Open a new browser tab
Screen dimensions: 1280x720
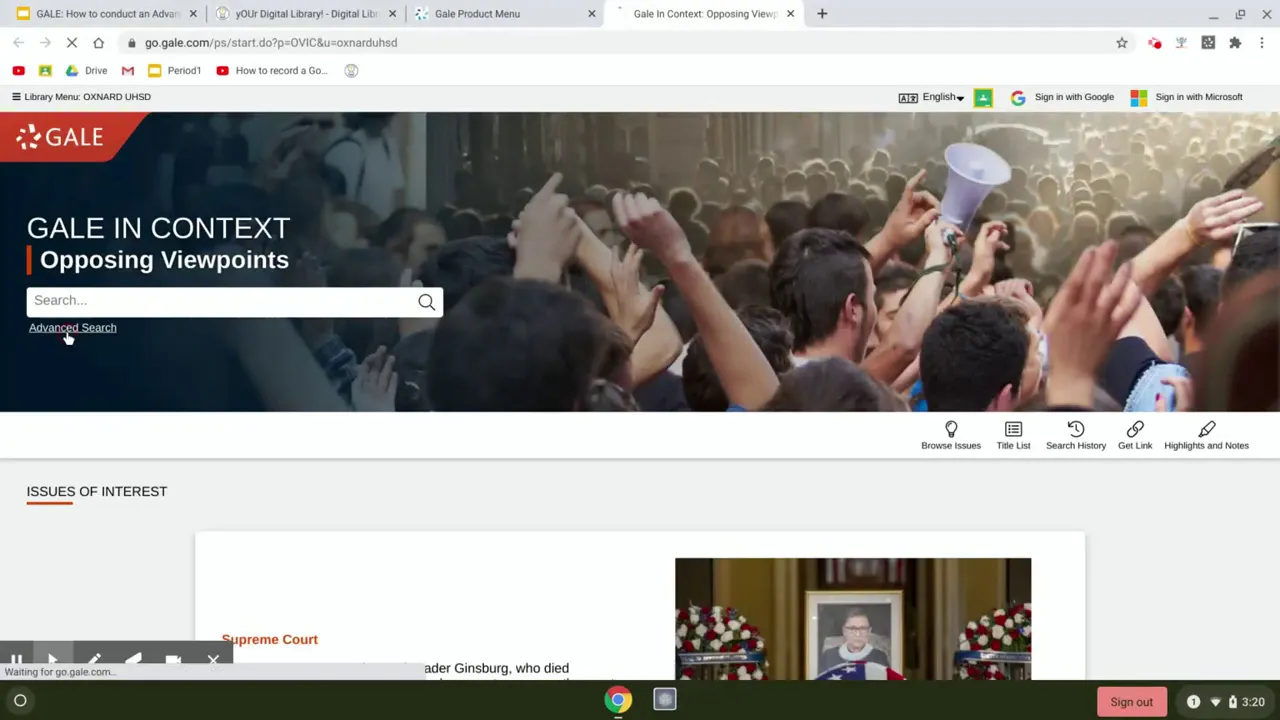822,14
